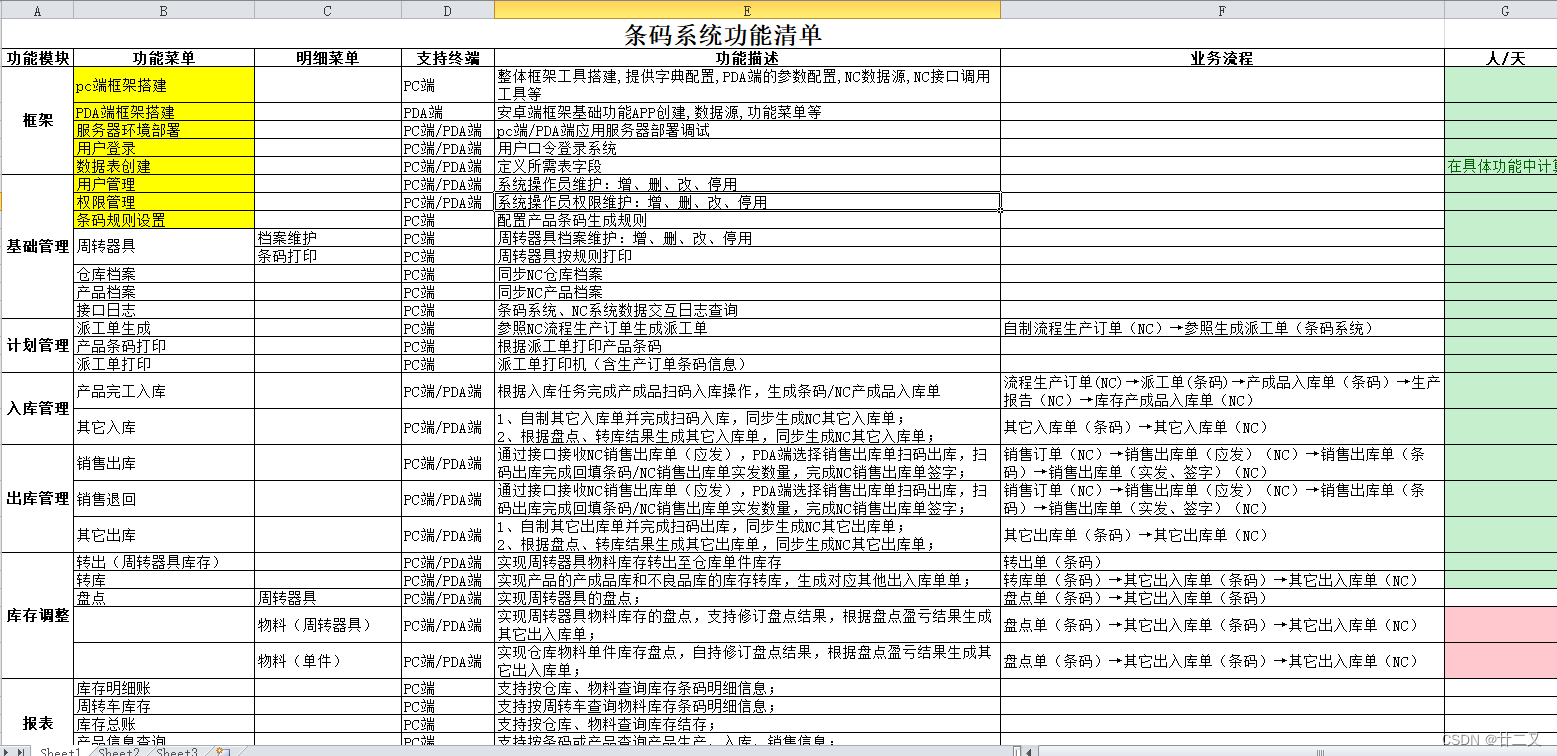The height and width of the screenshot is (756, 1557).
Task: Select the 基础管理 module cell
Action: point(37,247)
